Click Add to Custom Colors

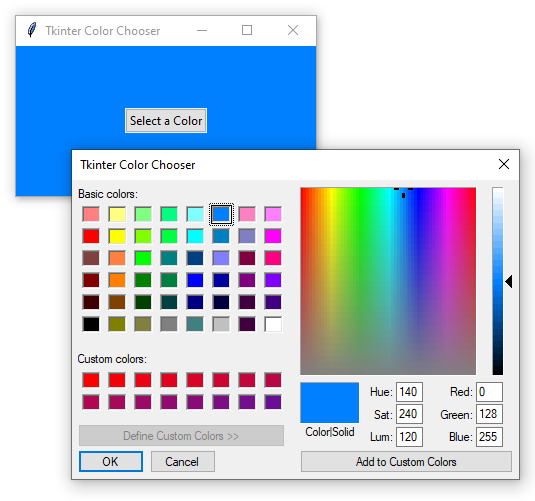(x=406, y=461)
